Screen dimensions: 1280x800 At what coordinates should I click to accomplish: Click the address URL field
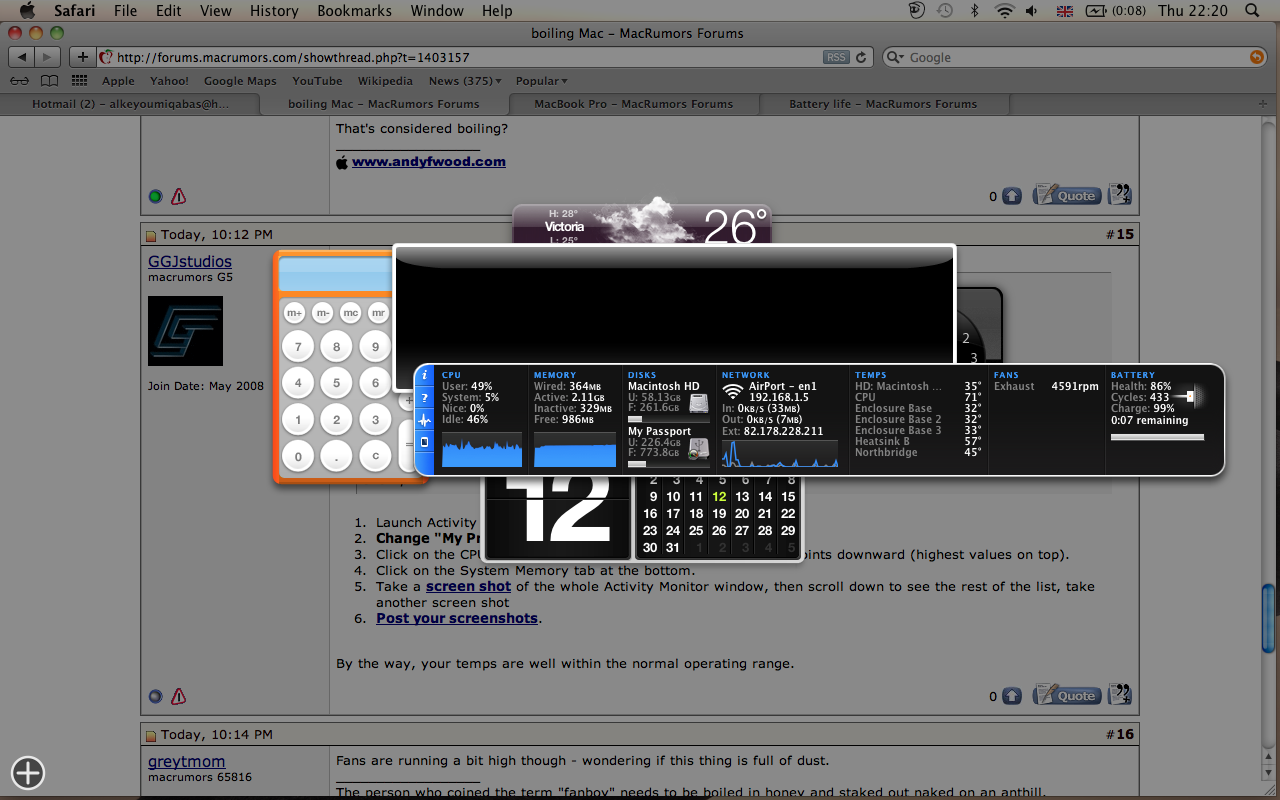tap(485, 57)
